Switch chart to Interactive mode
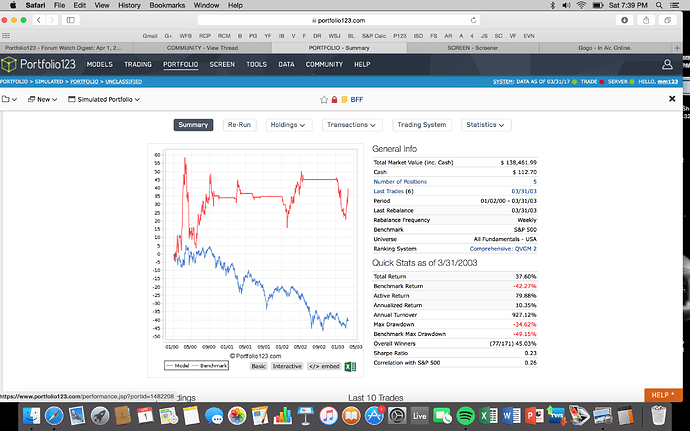Viewport: 690px width, 431px height. pyautogui.click(x=289, y=367)
